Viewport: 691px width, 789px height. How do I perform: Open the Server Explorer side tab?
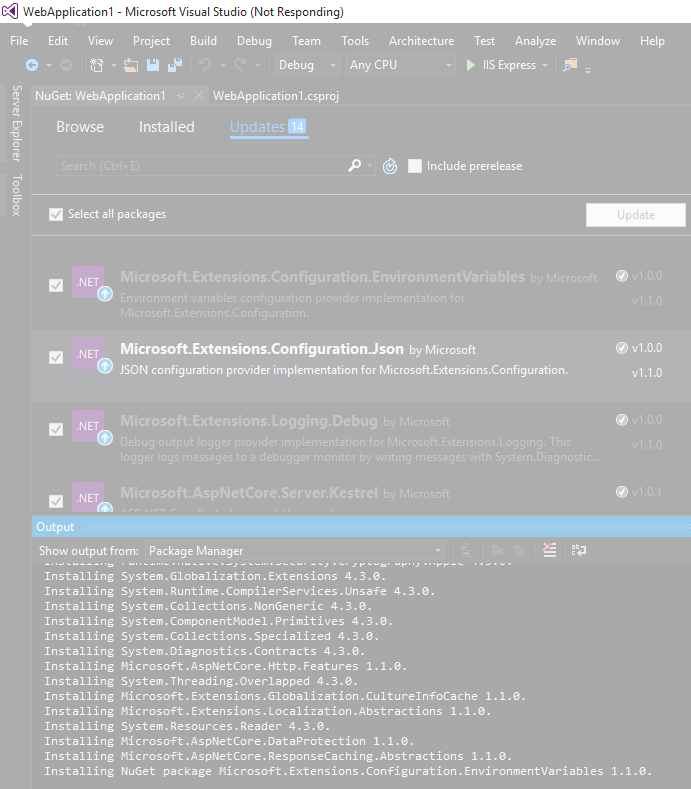point(17,123)
